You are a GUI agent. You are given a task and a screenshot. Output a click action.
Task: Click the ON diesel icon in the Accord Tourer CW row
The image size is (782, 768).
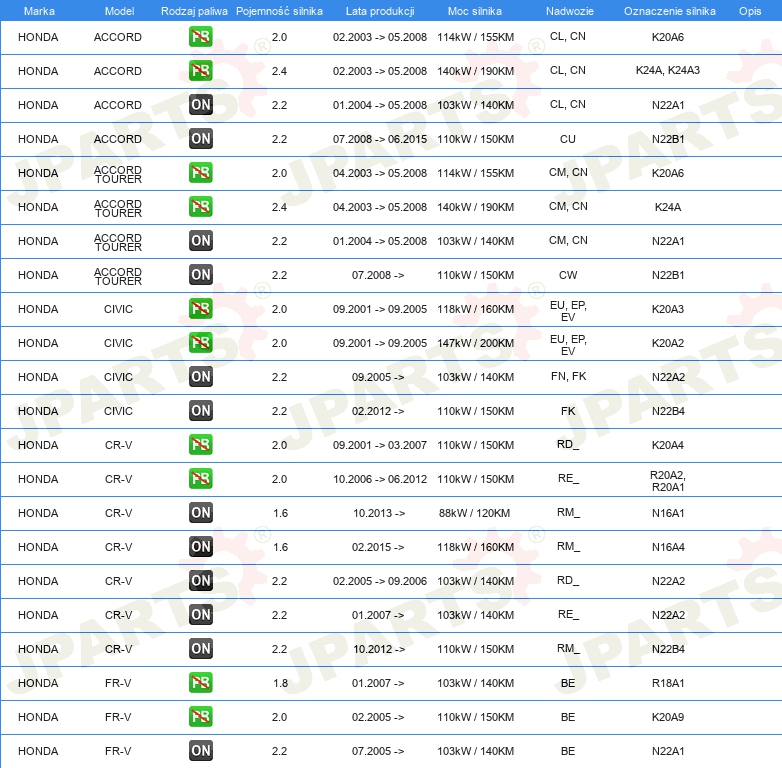pos(200,274)
